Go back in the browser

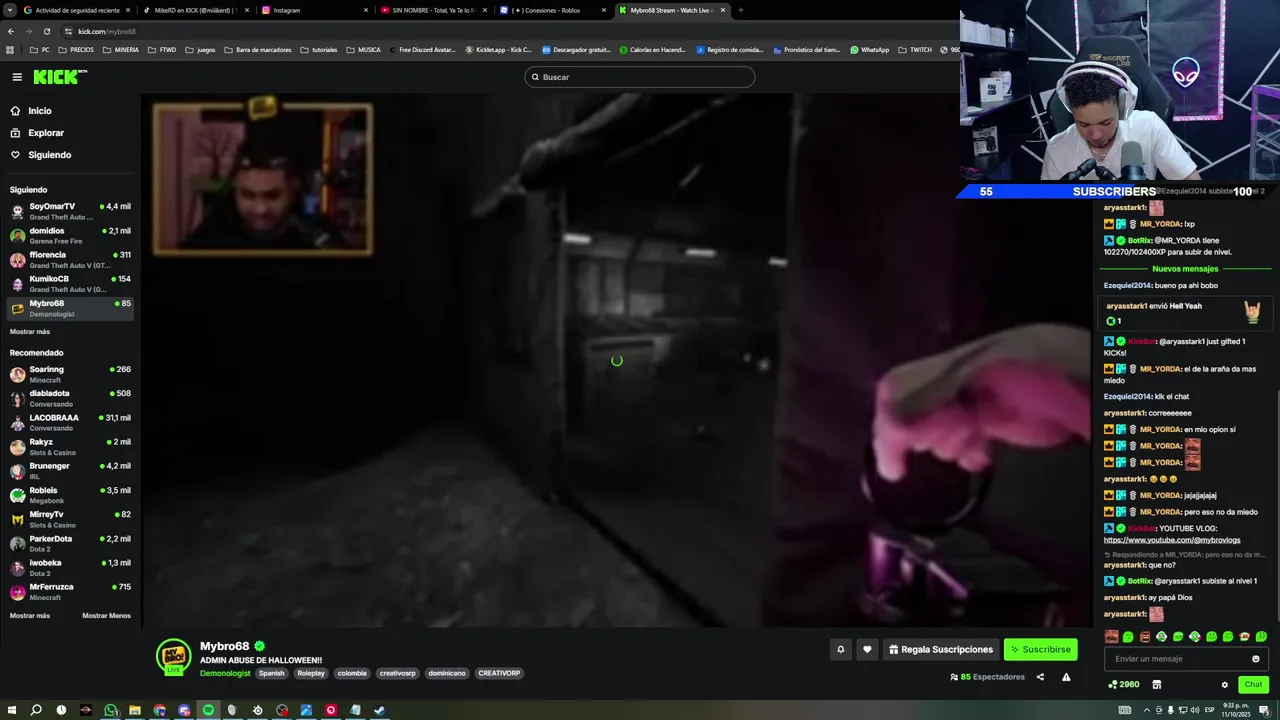[11, 31]
